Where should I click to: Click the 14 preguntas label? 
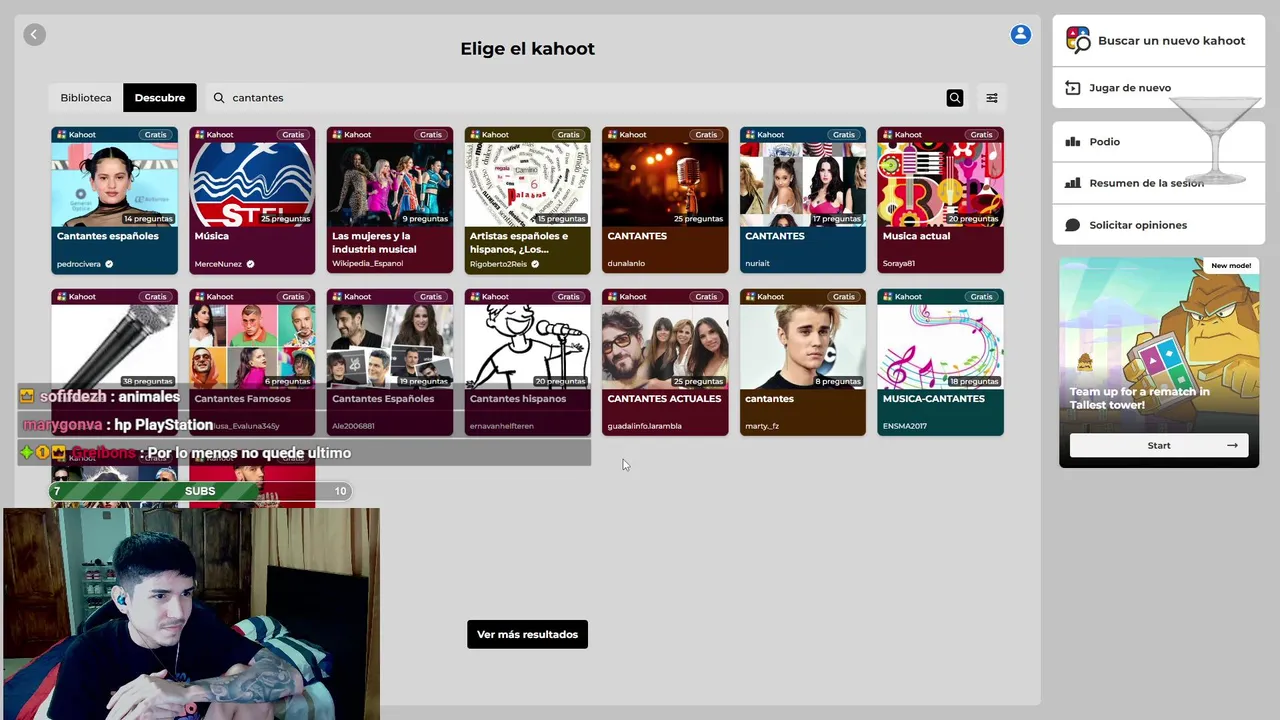click(x=148, y=219)
